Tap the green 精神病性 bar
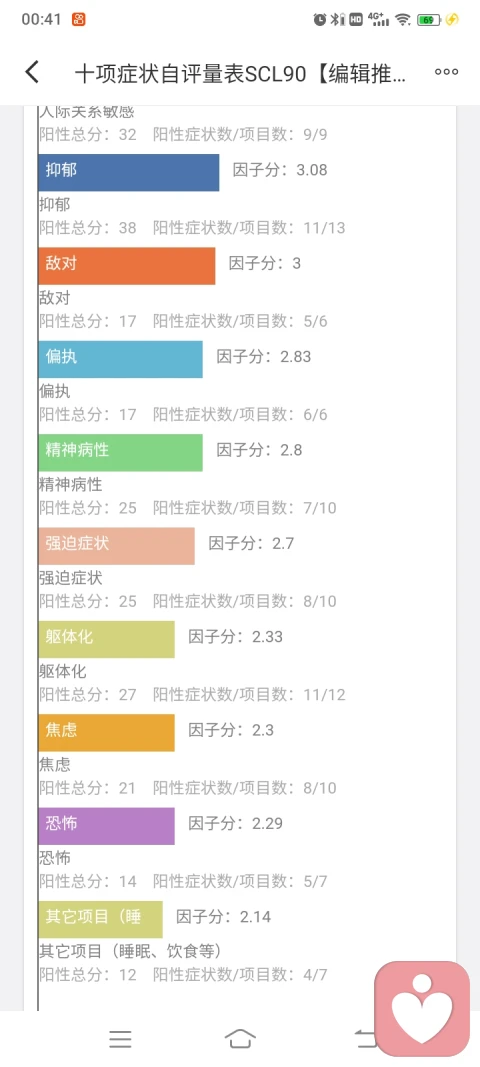 click(121, 452)
